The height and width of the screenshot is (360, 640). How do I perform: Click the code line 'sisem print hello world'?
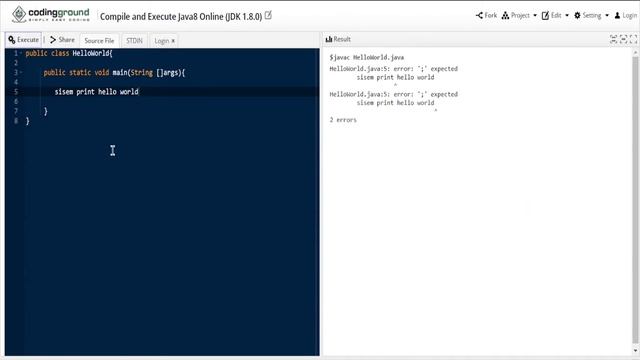pyautogui.click(x=97, y=92)
